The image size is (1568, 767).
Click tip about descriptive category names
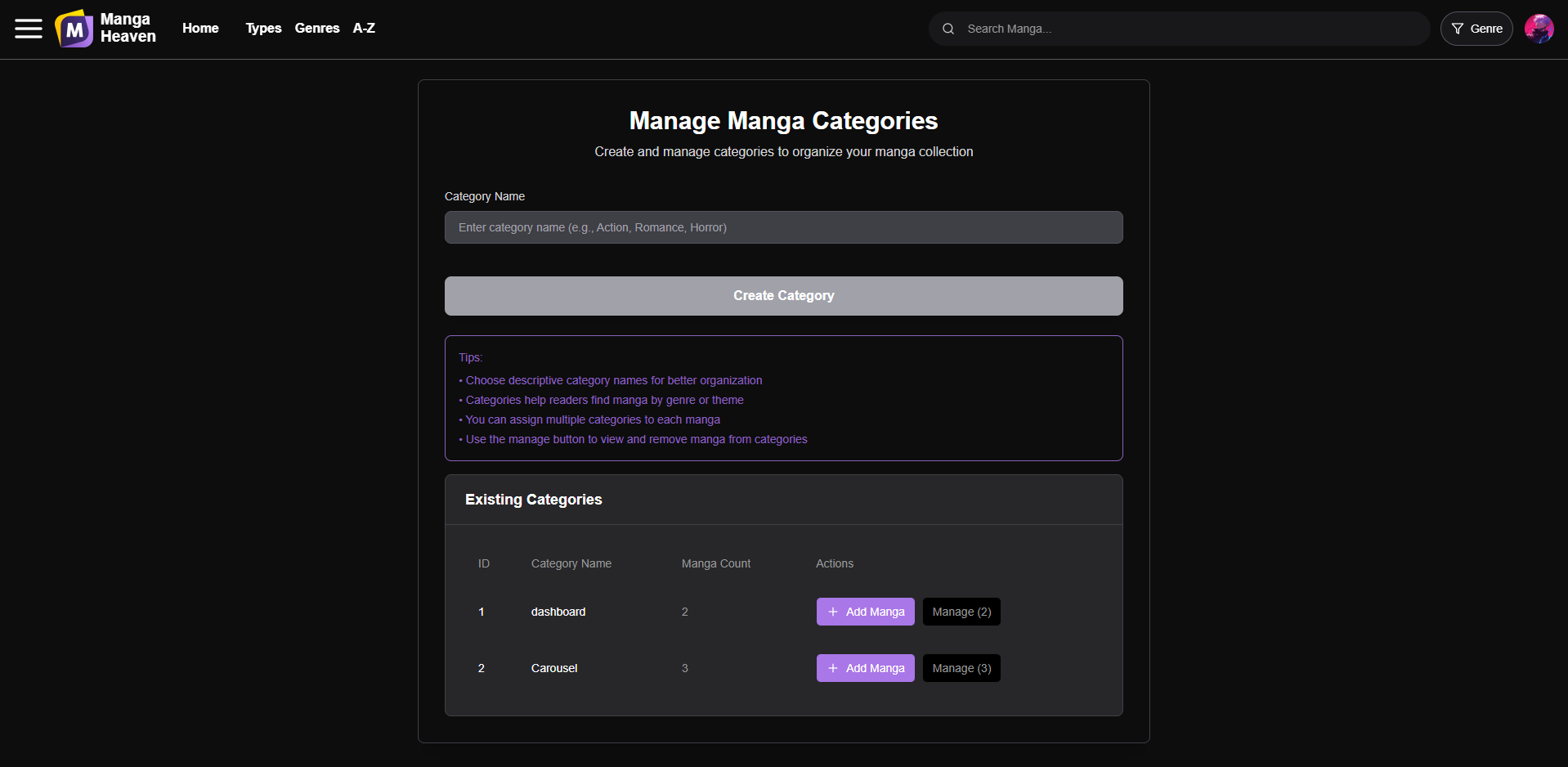tap(611, 380)
